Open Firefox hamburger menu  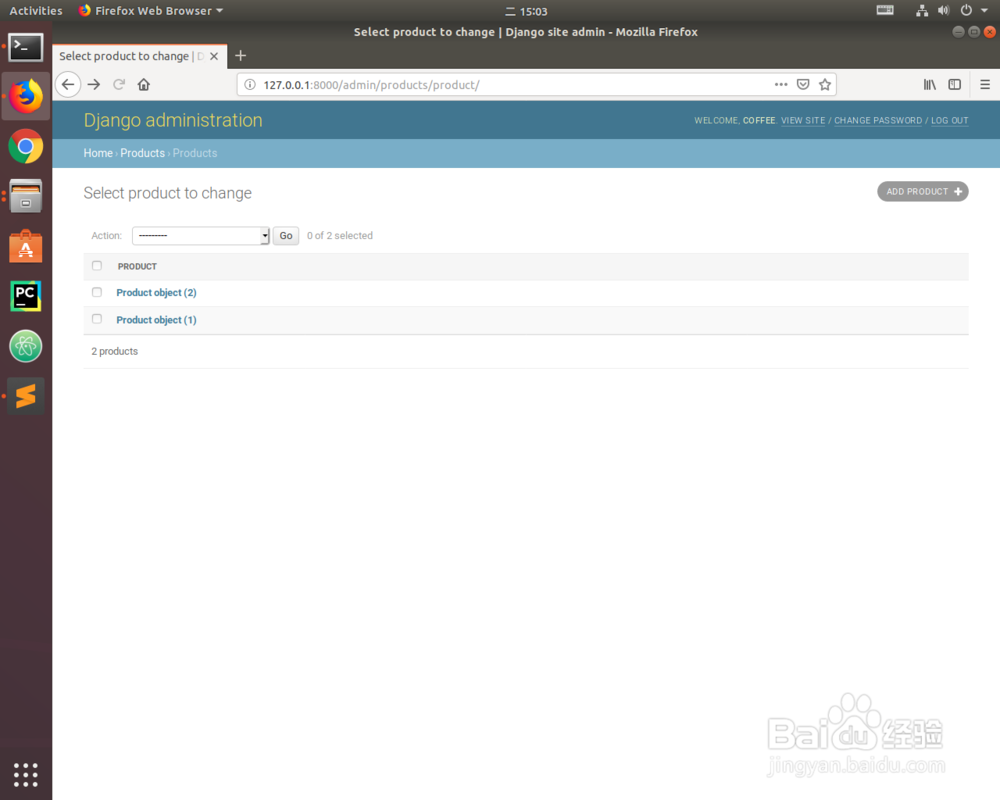(985, 84)
